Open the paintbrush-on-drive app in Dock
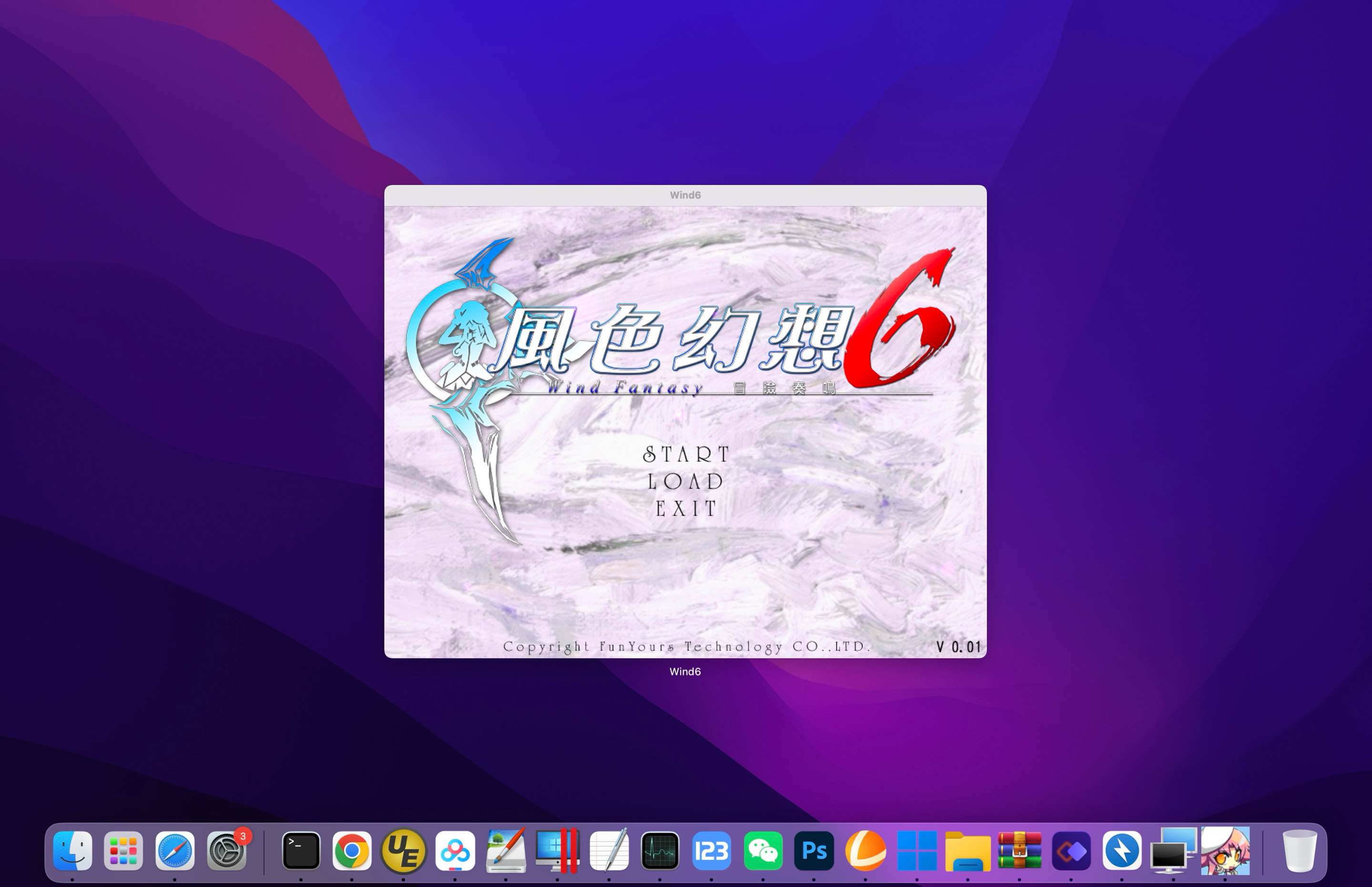Viewport: 1372px width, 887px height. 506,851
